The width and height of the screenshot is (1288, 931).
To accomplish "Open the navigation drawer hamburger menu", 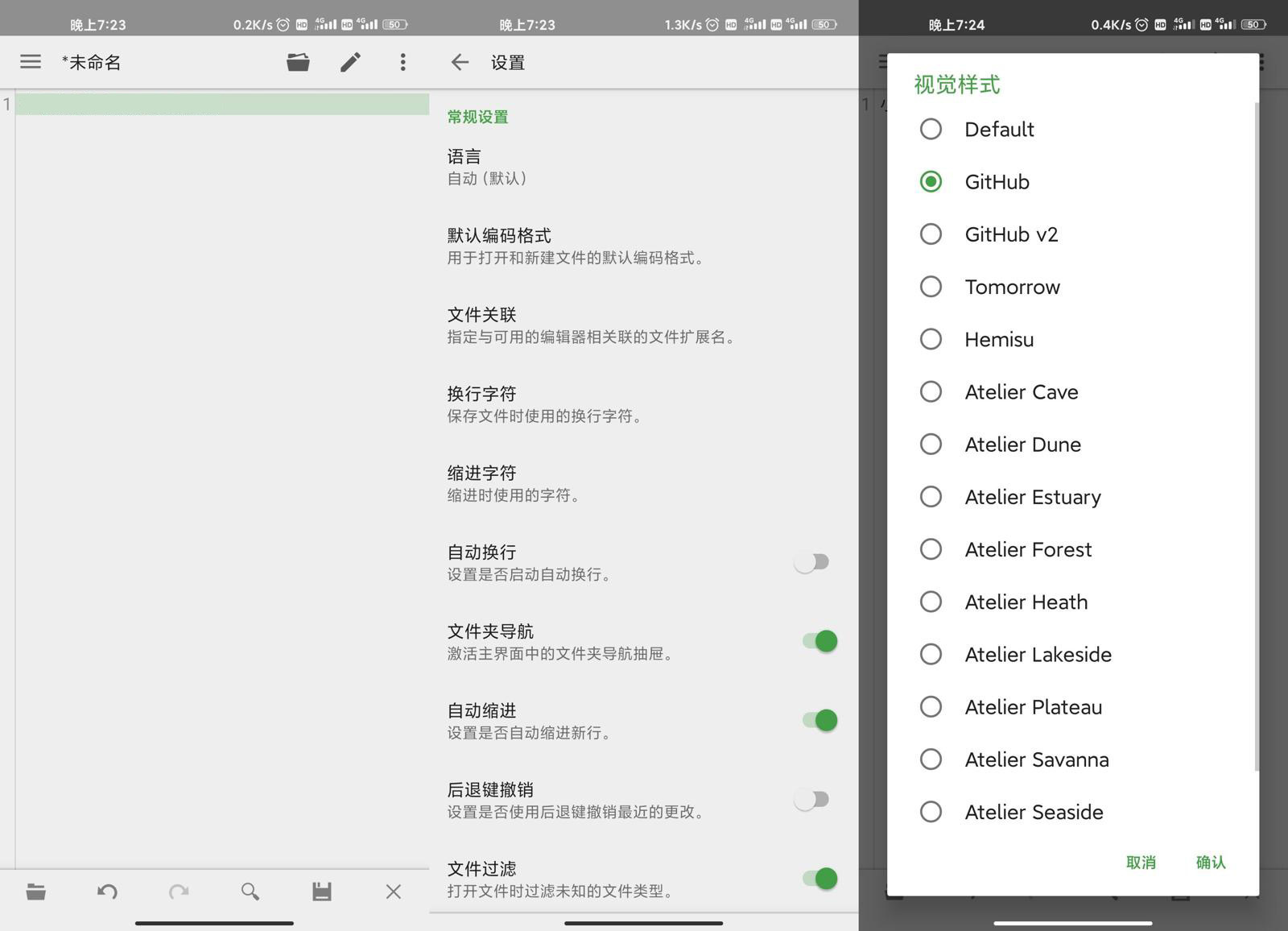I will pyautogui.click(x=30, y=61).
